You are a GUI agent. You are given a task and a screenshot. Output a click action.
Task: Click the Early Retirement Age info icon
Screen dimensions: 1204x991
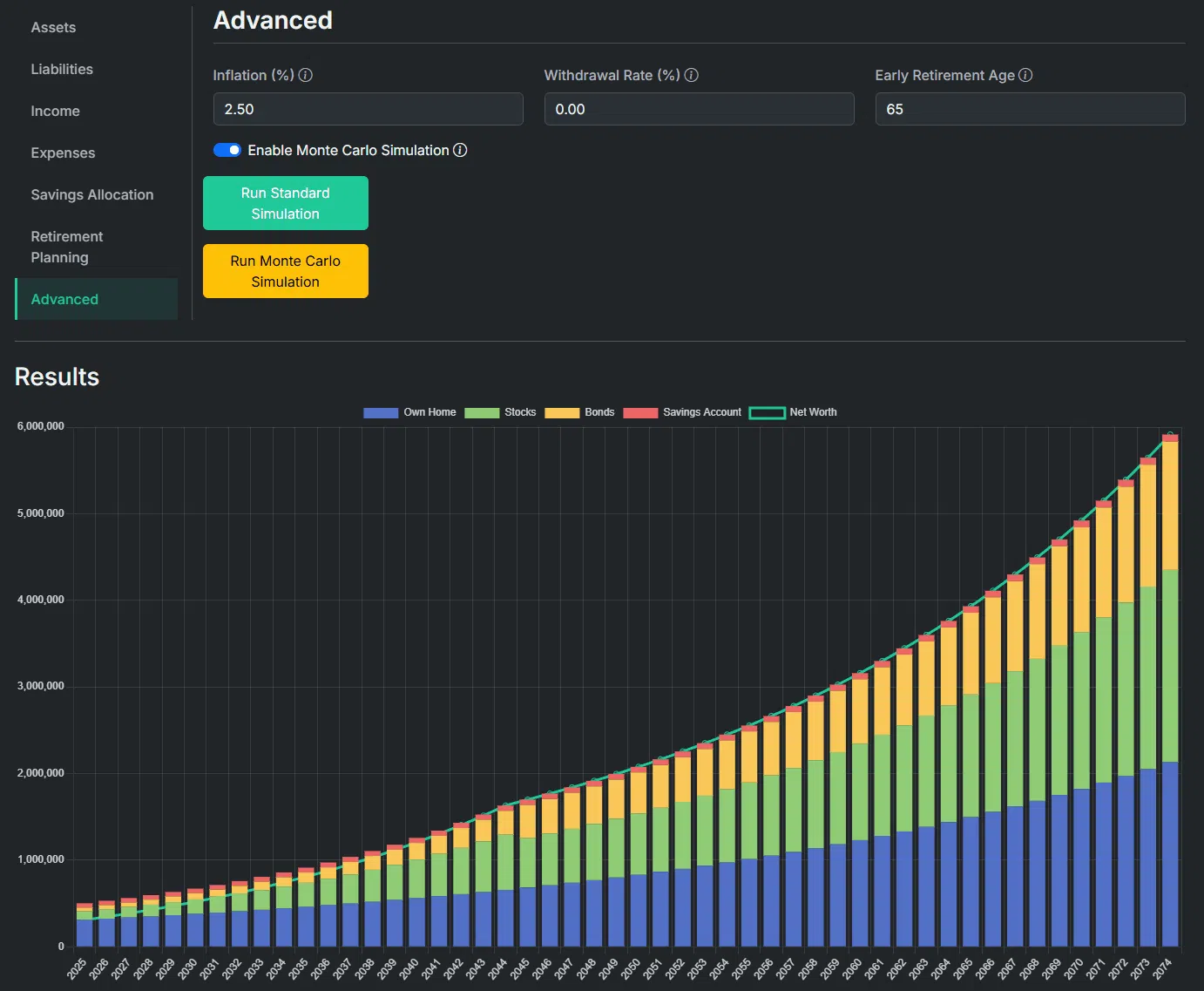(x=1025, y=75)
